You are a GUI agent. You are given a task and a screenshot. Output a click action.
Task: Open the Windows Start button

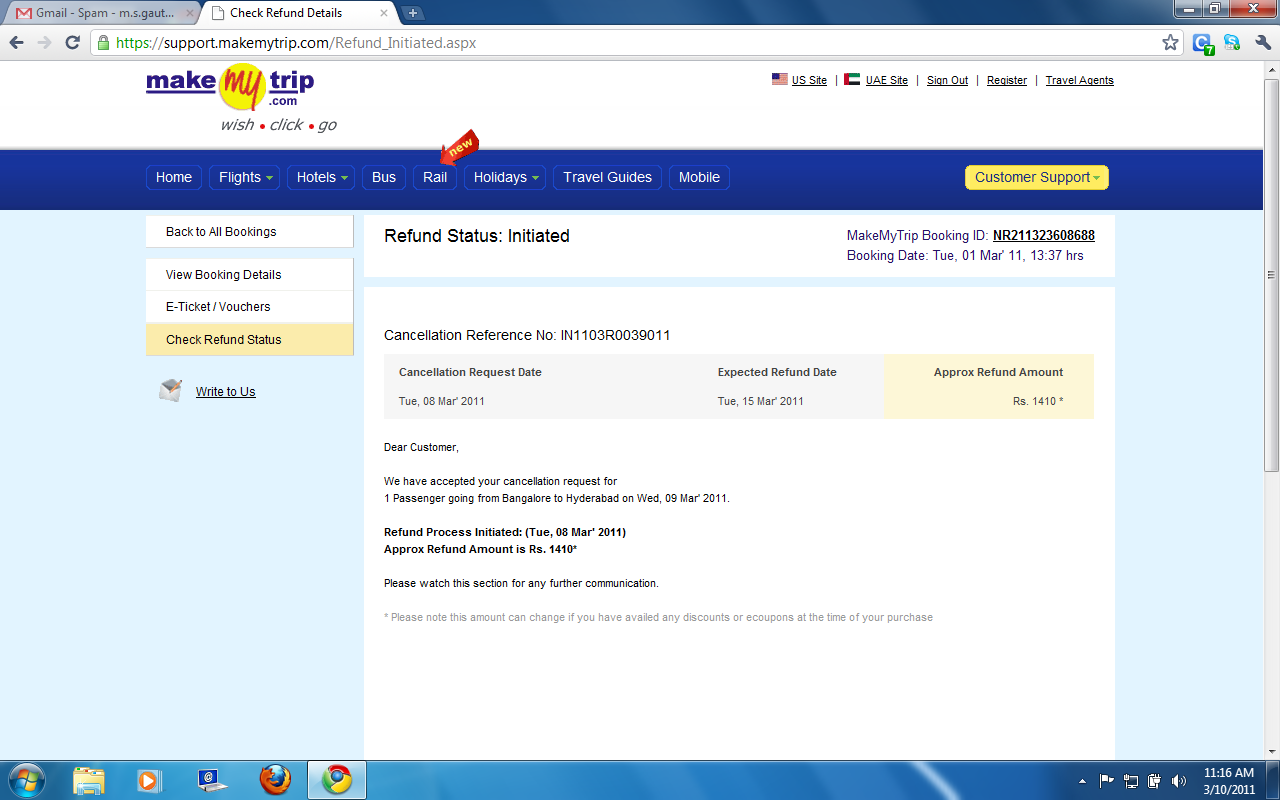click(25, 780)
